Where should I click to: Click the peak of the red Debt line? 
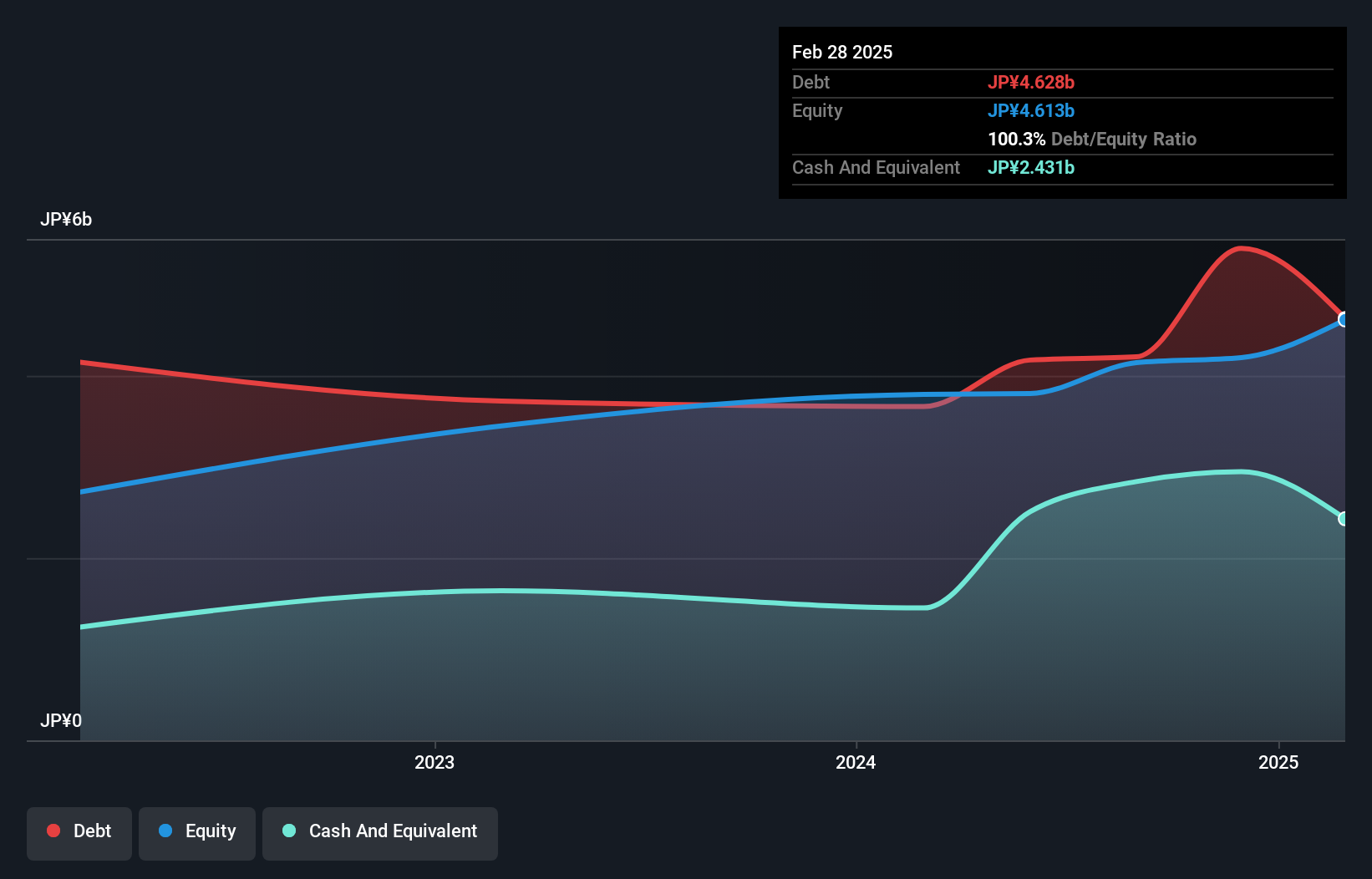1241,248
